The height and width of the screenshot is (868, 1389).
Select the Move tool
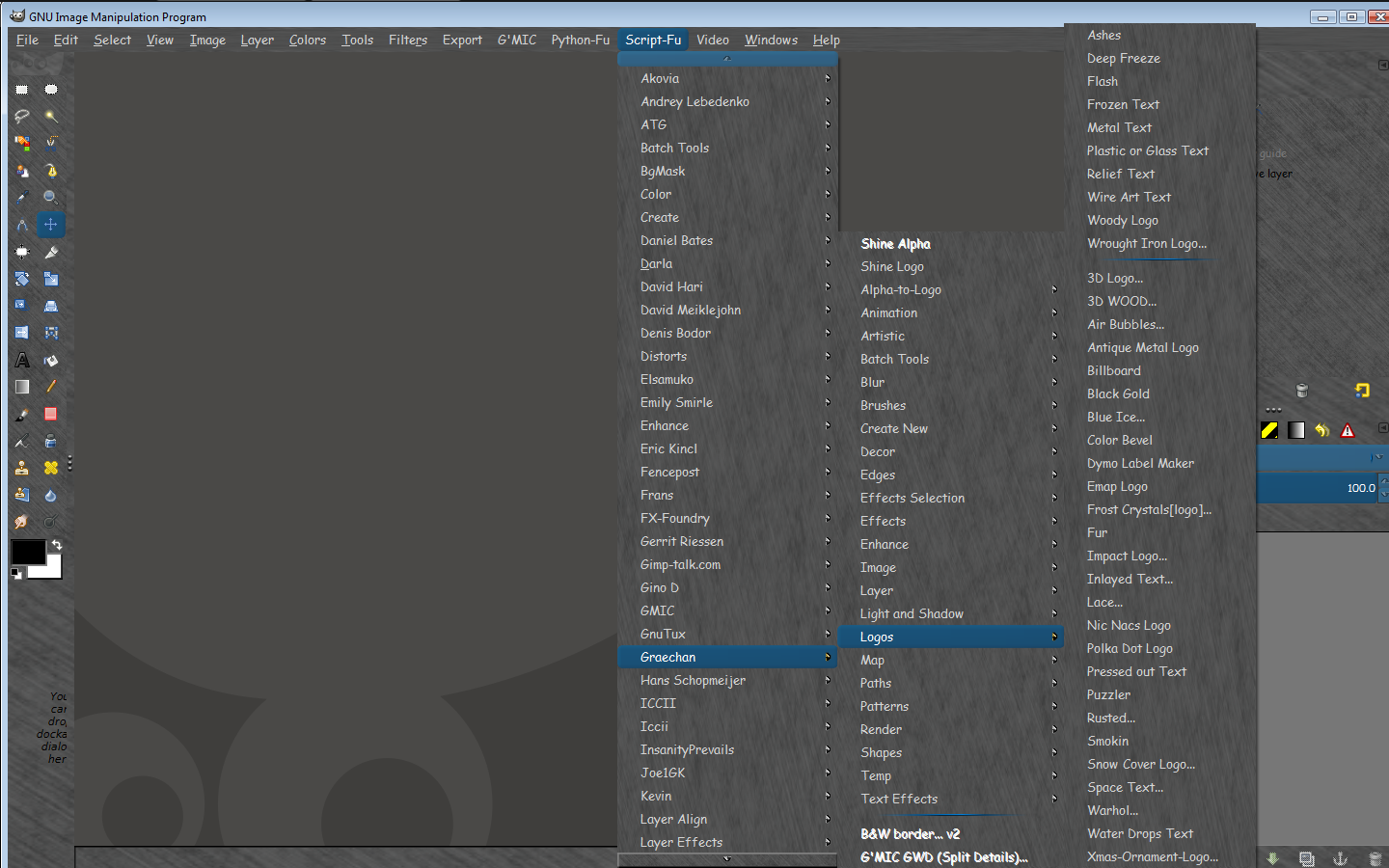coord(51,225)
